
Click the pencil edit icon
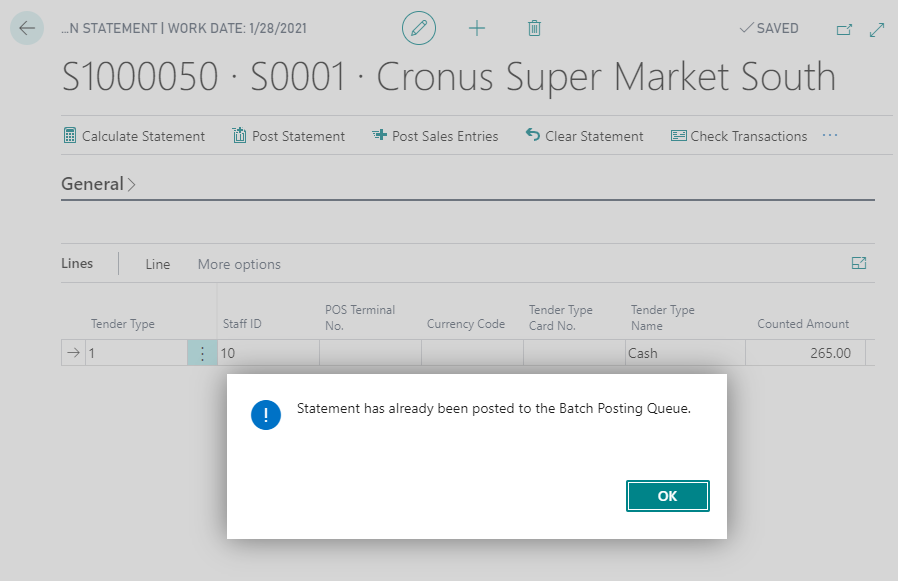pos(419,28)
